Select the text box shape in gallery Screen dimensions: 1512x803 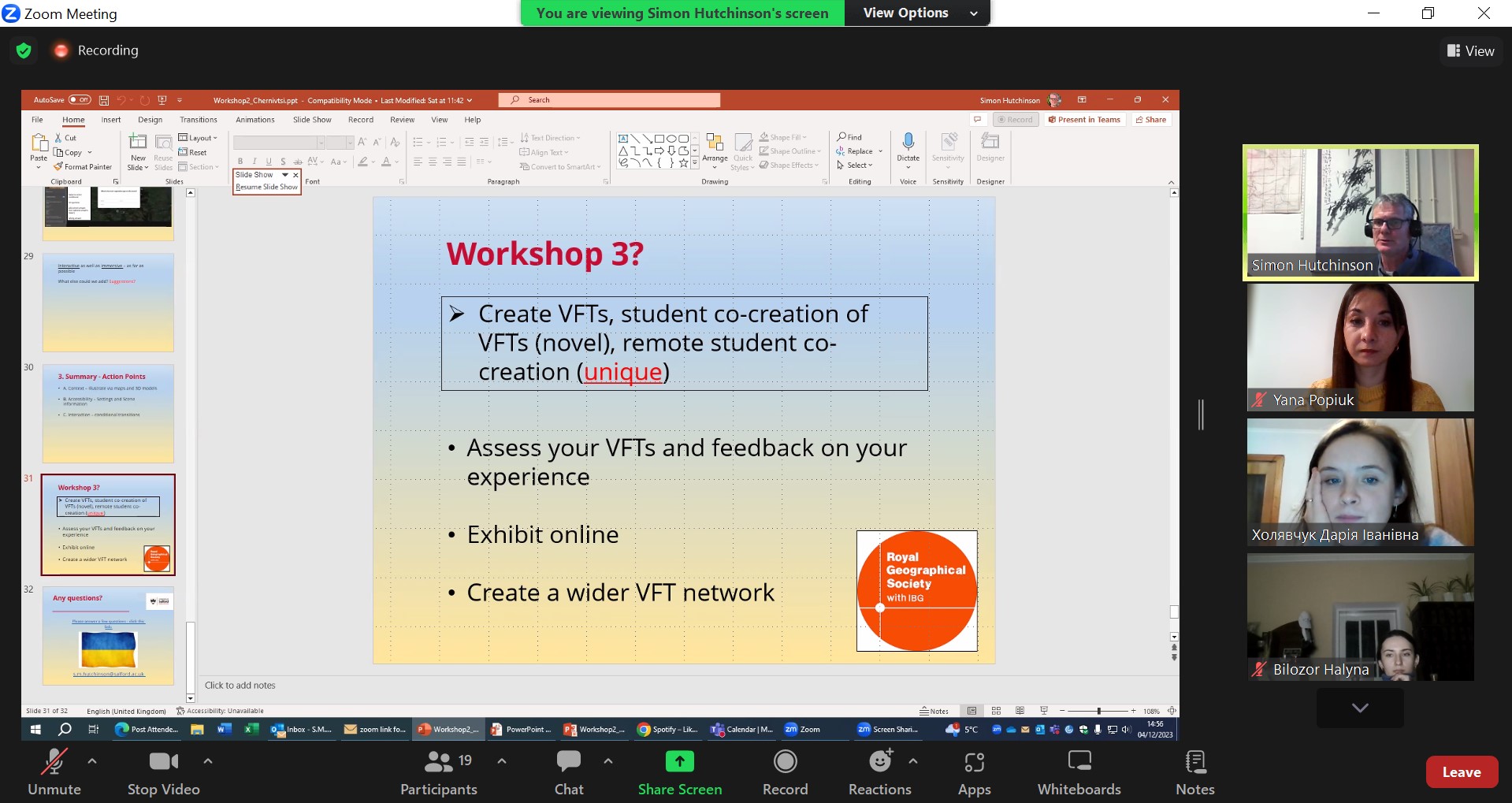point(623,139)
